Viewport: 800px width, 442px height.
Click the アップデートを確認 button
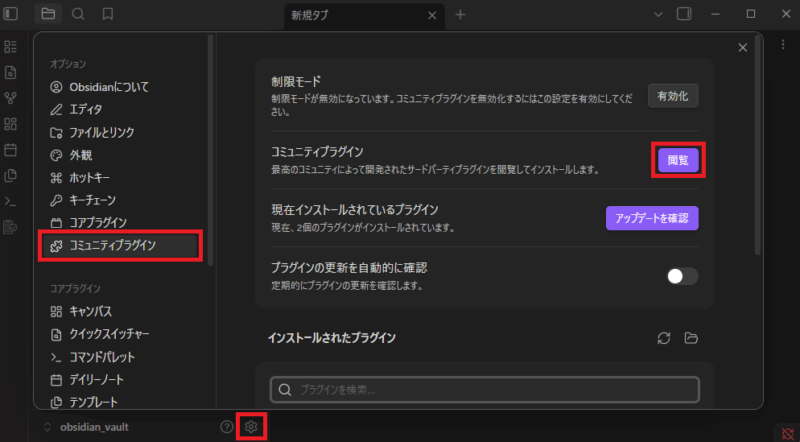pyautogui.click(x=652, y=218)
